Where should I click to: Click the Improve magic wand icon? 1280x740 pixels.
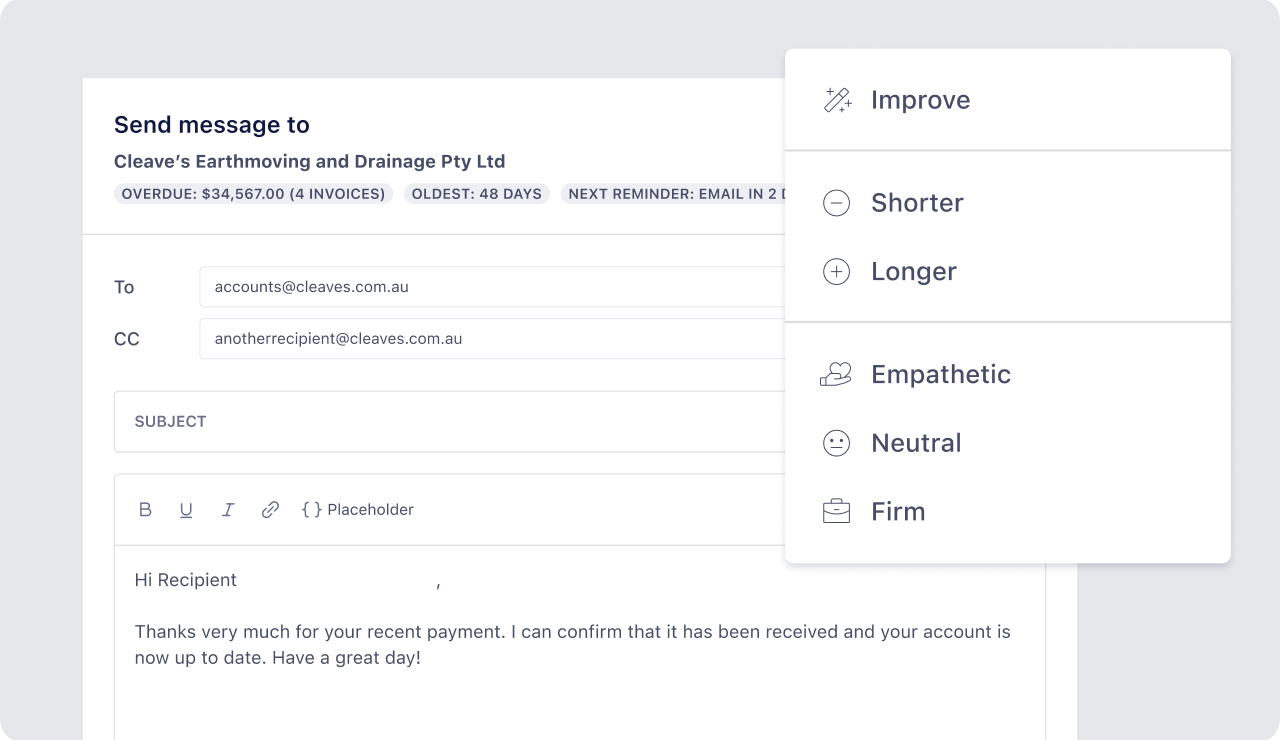pos(837,100)
